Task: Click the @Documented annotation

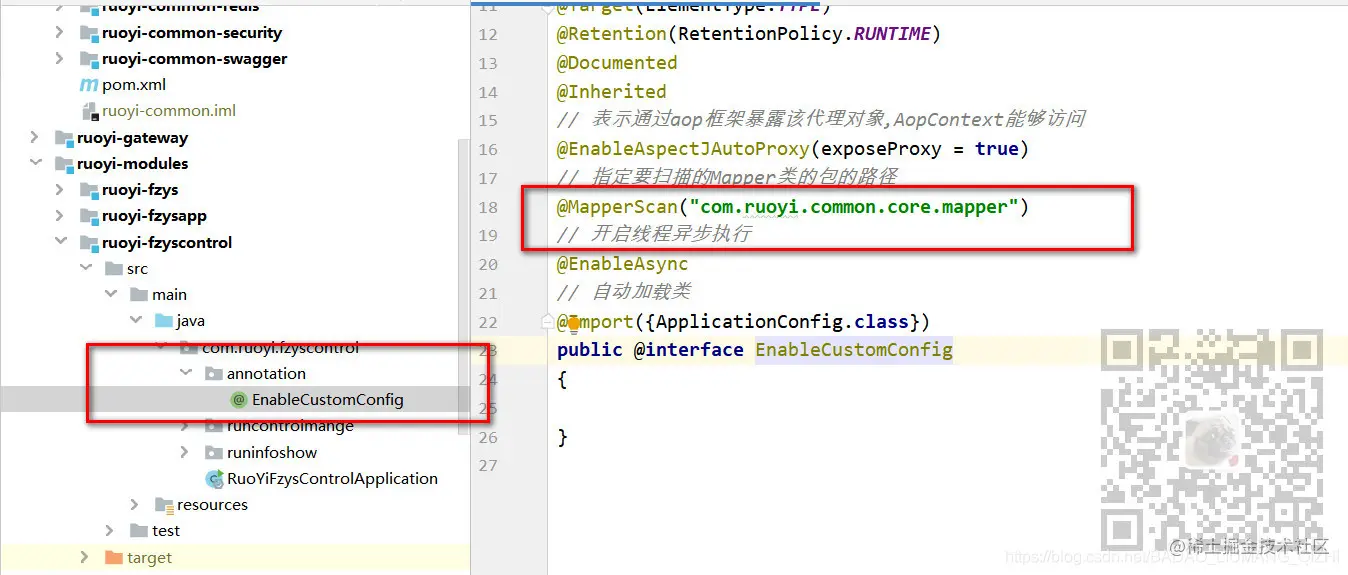Action: 617,63
